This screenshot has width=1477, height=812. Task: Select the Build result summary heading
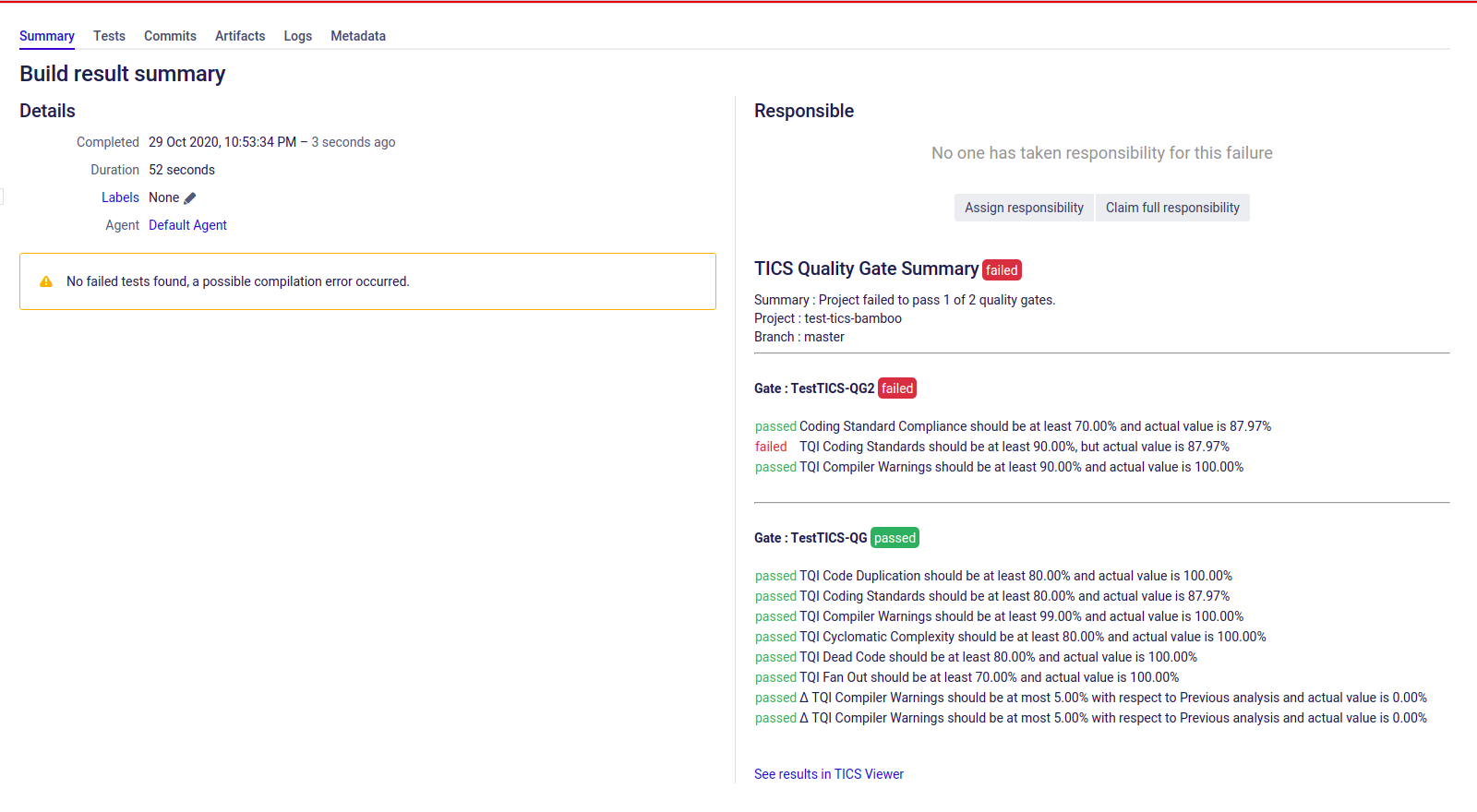click(123, 74)
